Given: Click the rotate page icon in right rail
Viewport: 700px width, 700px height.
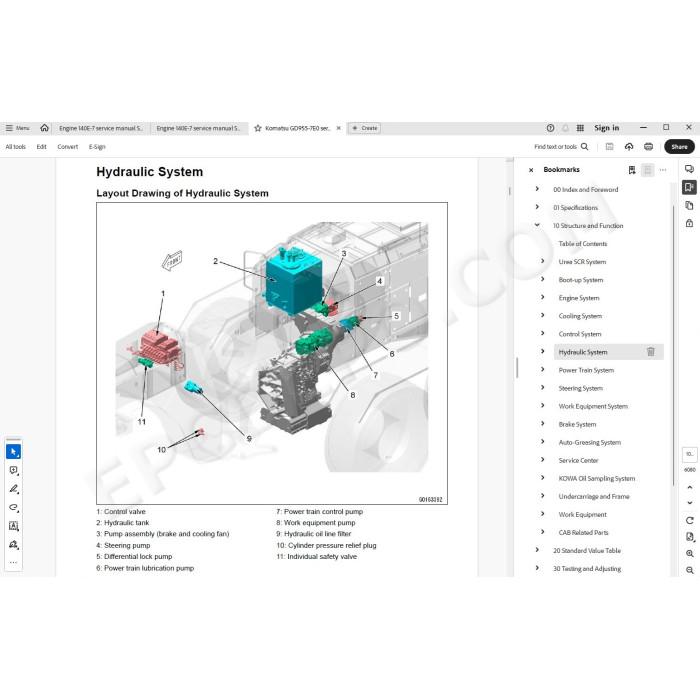Looking at the screenshot, I should [689, 521].
